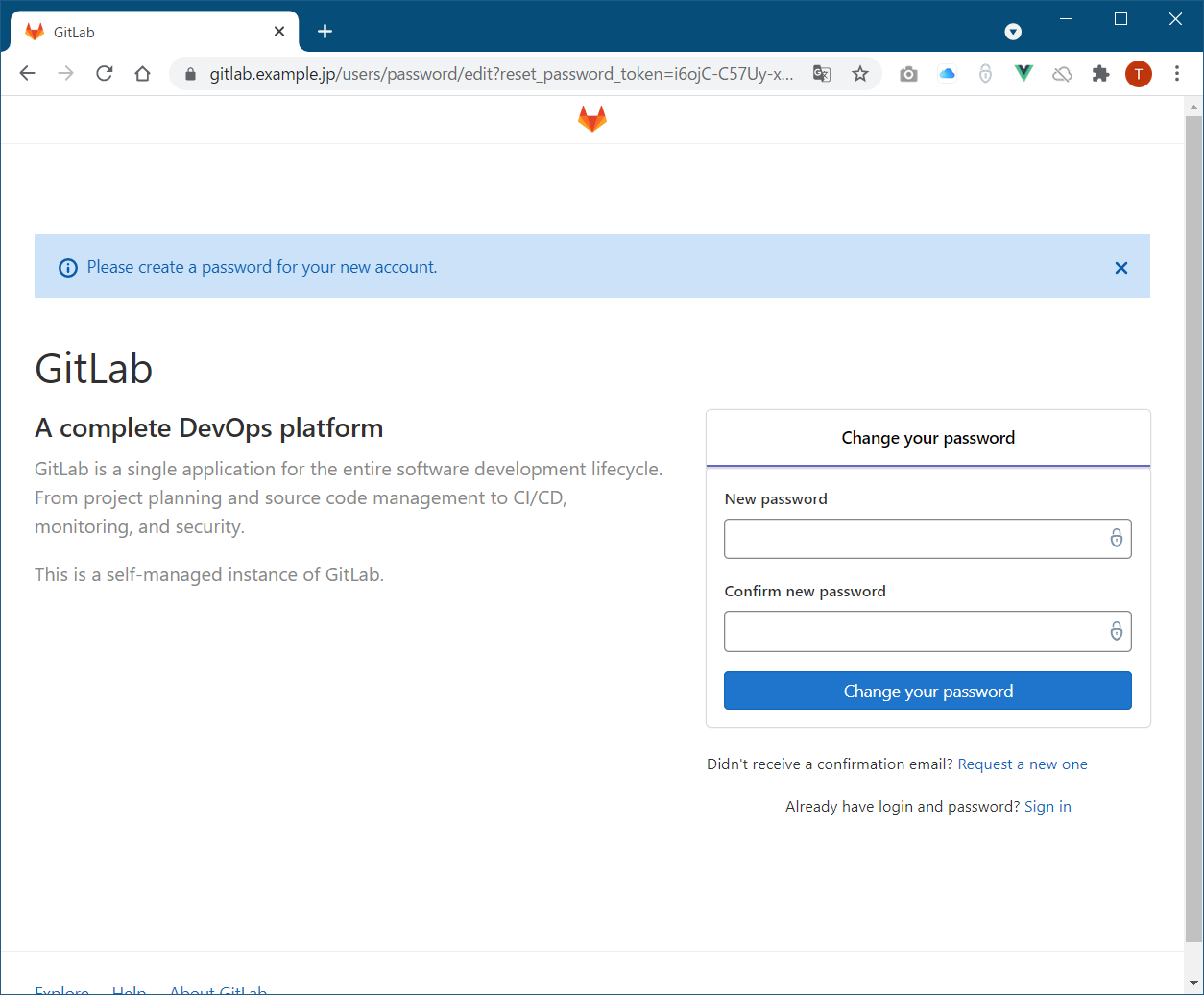1204x995 pixels.
Task: Open the Extensions puzzle menu
Action: (1100, 74)
